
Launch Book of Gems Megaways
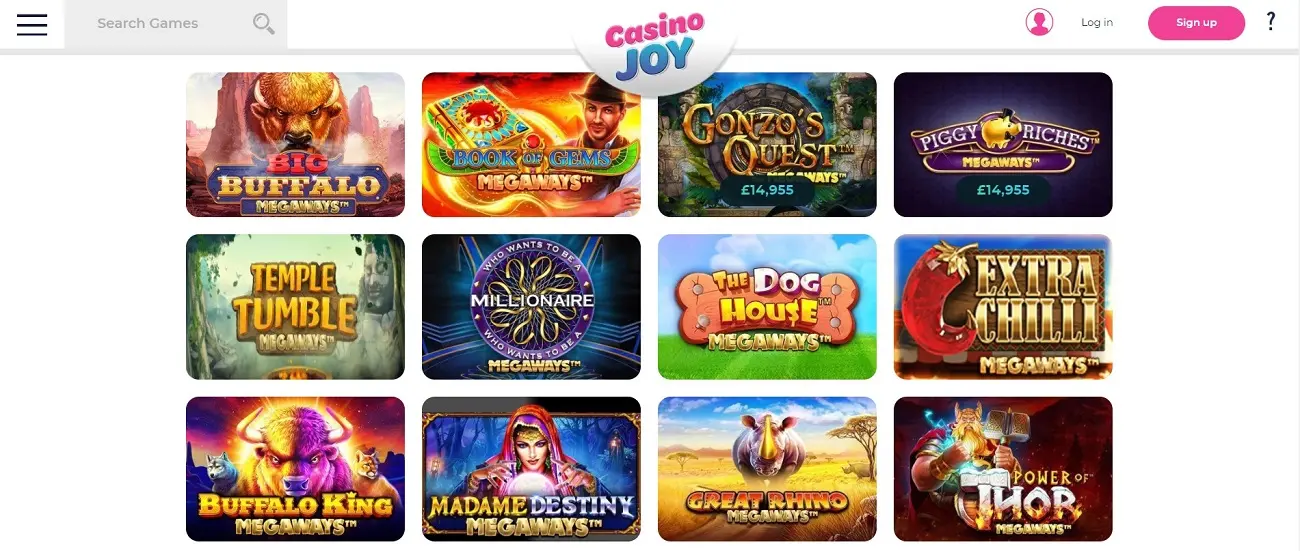click(531, 144)
